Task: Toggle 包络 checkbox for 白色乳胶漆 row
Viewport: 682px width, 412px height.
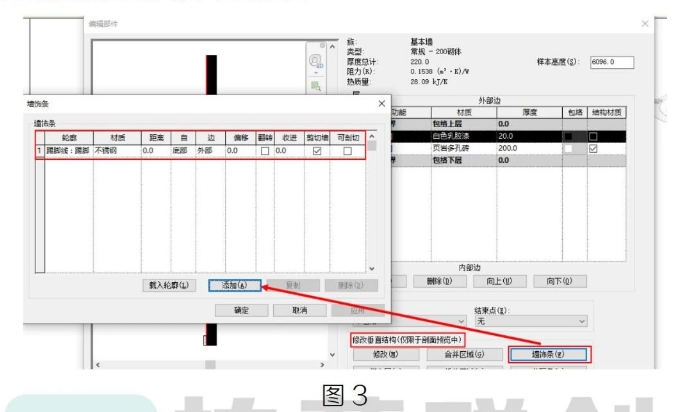Action: tap(568, 136)
